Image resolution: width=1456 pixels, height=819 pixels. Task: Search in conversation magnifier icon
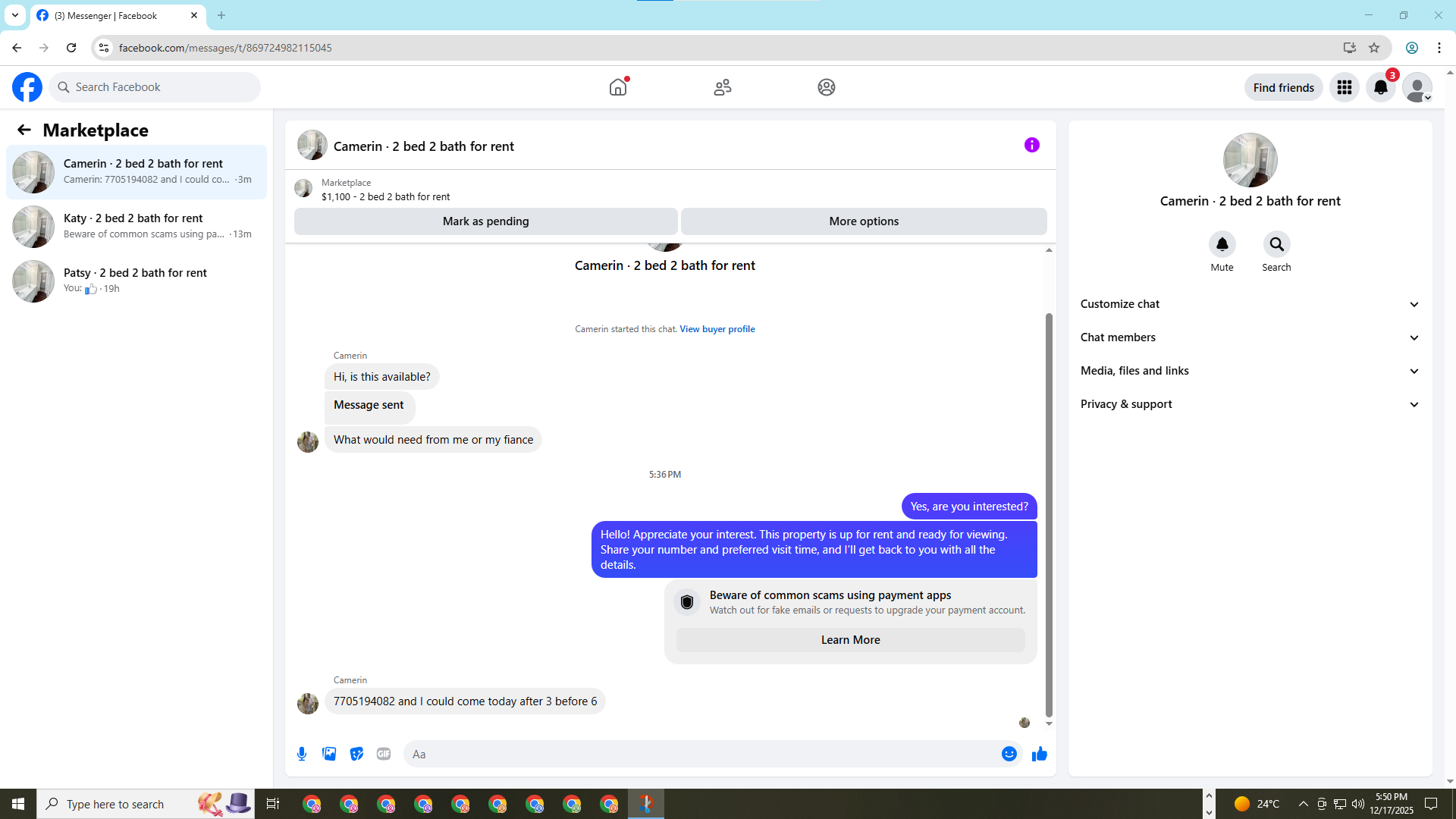(x=1276, y=244)
